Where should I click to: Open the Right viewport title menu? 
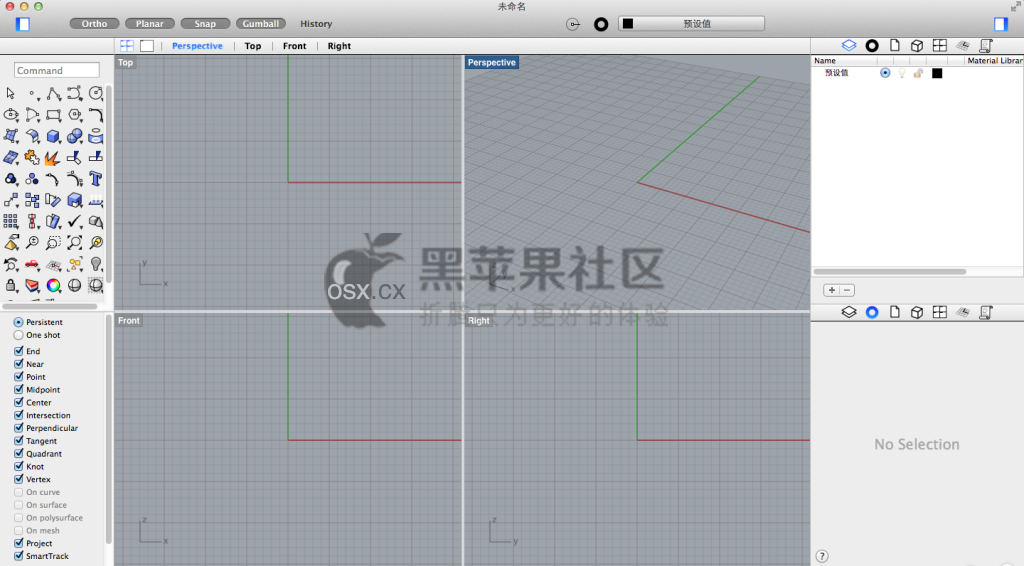pyautogui.click(x=479, y=321)
